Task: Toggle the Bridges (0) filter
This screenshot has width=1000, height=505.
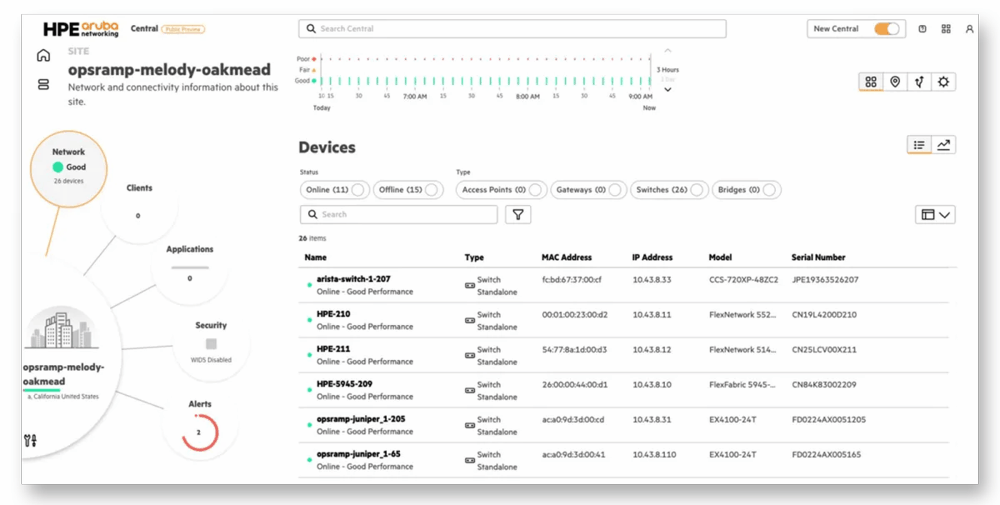Action: click(x=746, y=190)
